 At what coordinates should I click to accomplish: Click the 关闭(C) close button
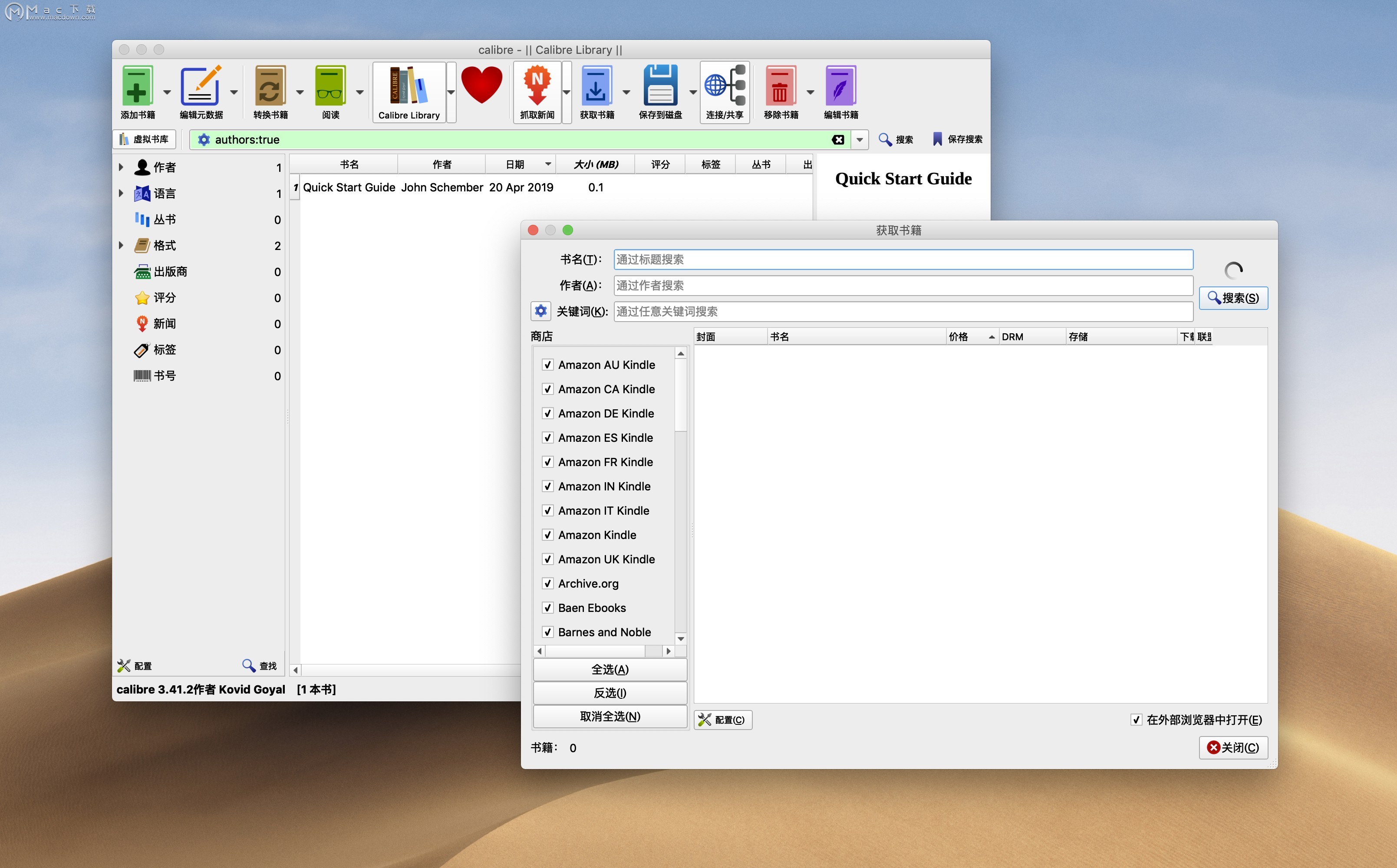(x=1233, y=747)
